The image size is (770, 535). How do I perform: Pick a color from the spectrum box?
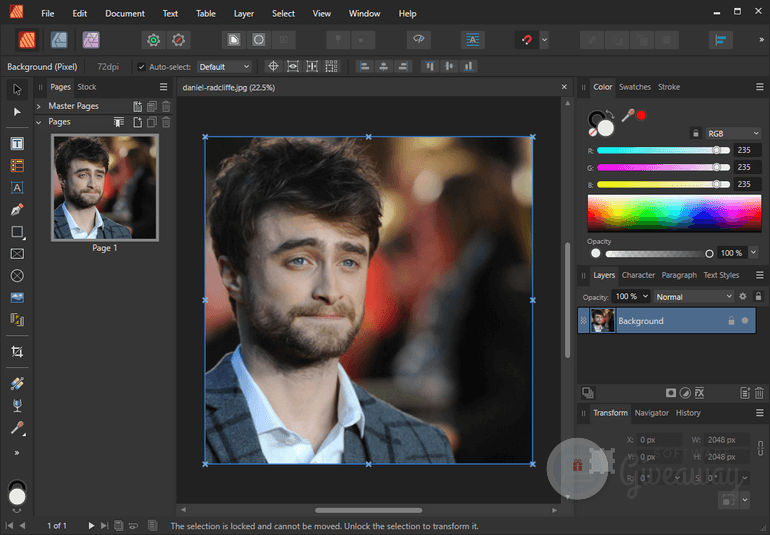674,213
